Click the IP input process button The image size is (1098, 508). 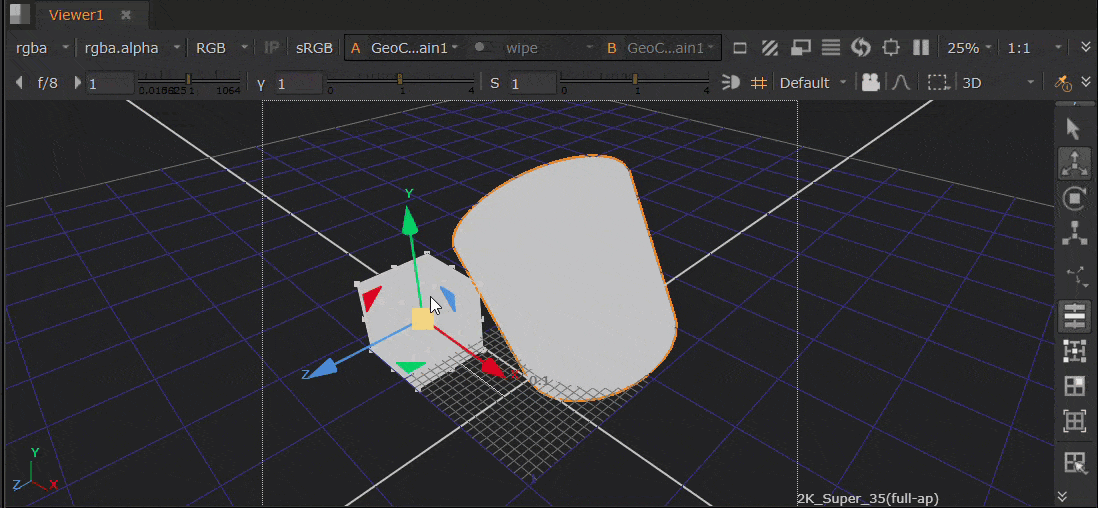pyautogui.click(x=272, y=47)
